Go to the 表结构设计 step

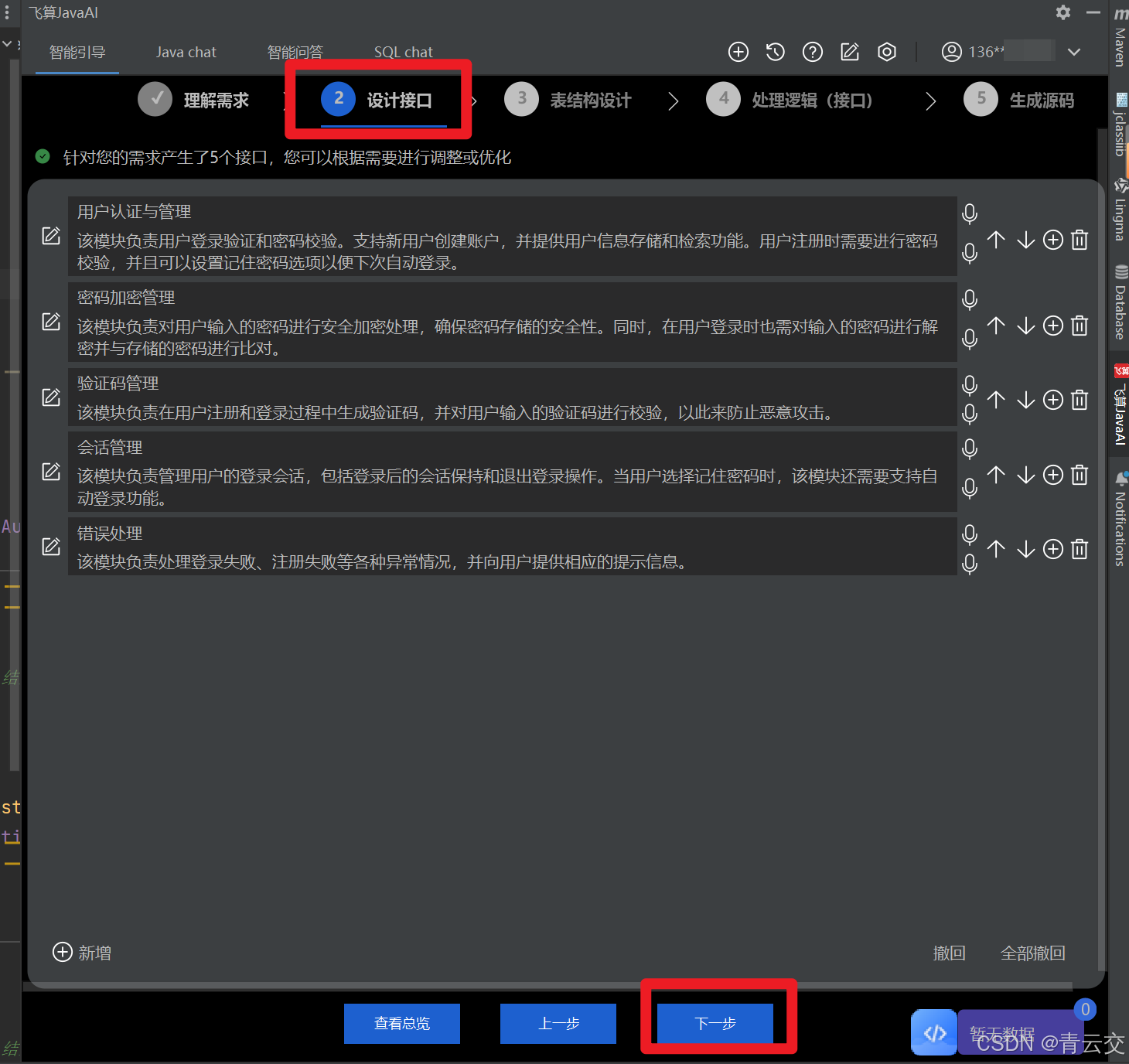tap(568, 100)
